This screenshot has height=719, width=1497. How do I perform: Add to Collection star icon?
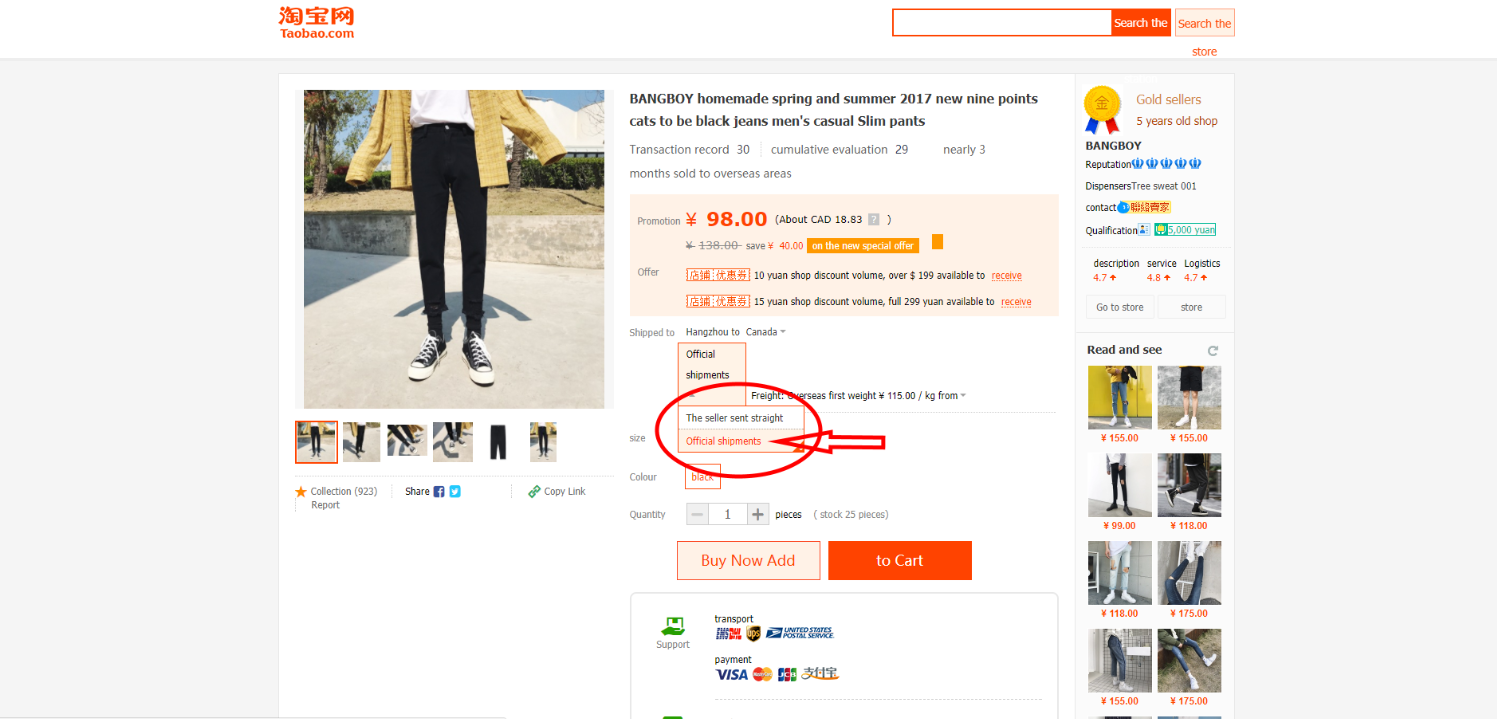click(301, 492)
